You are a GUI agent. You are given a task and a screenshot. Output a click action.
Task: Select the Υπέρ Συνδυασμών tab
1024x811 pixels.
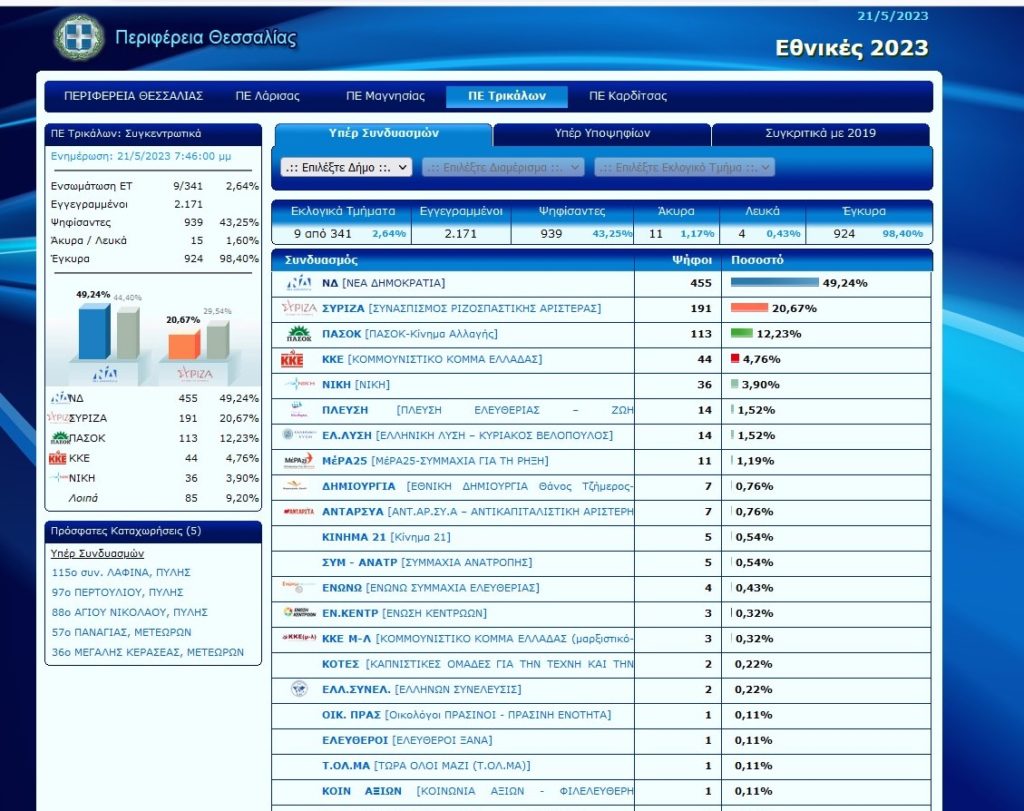point(383,133)
